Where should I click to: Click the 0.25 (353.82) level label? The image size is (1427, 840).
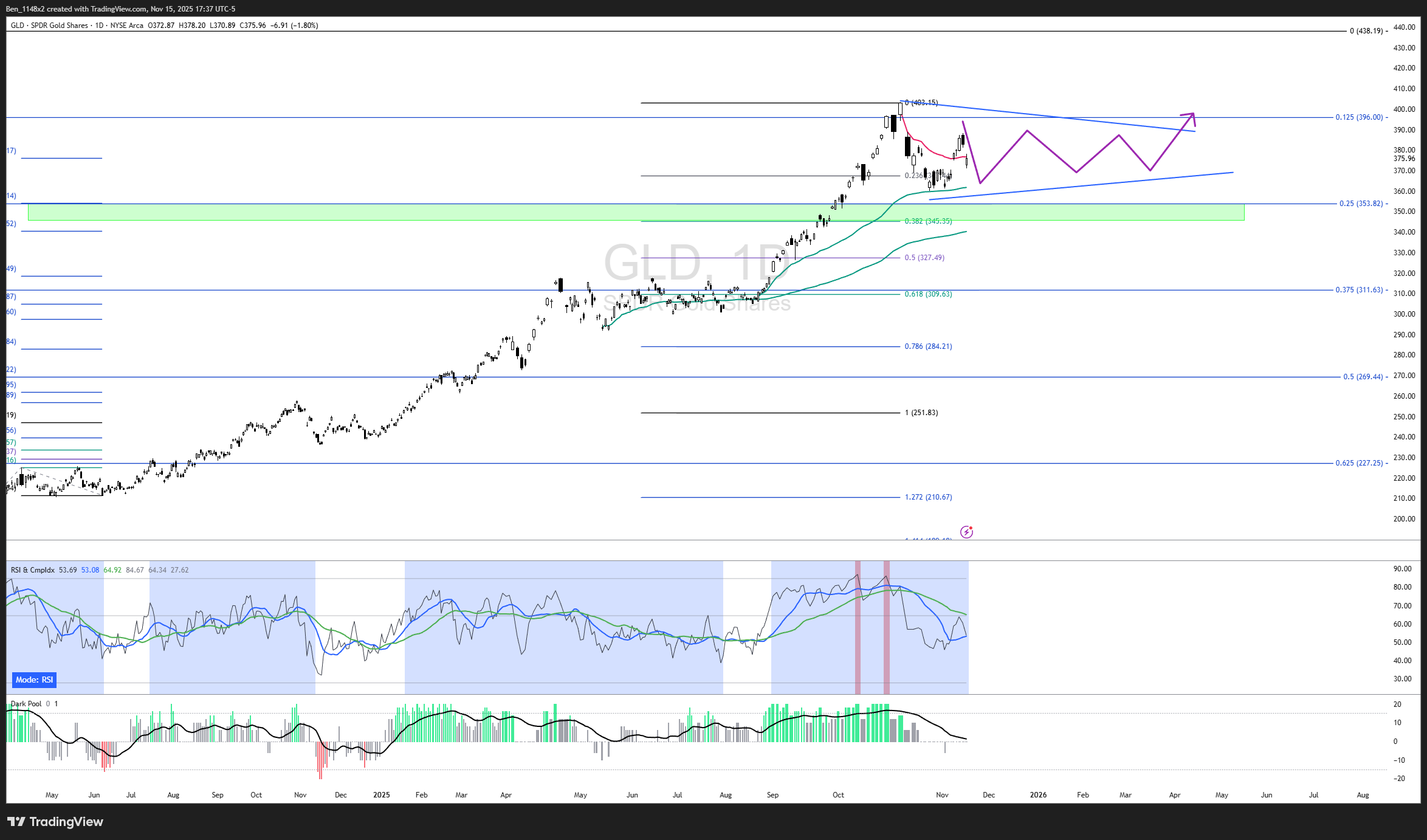(x=1361, y=204)
